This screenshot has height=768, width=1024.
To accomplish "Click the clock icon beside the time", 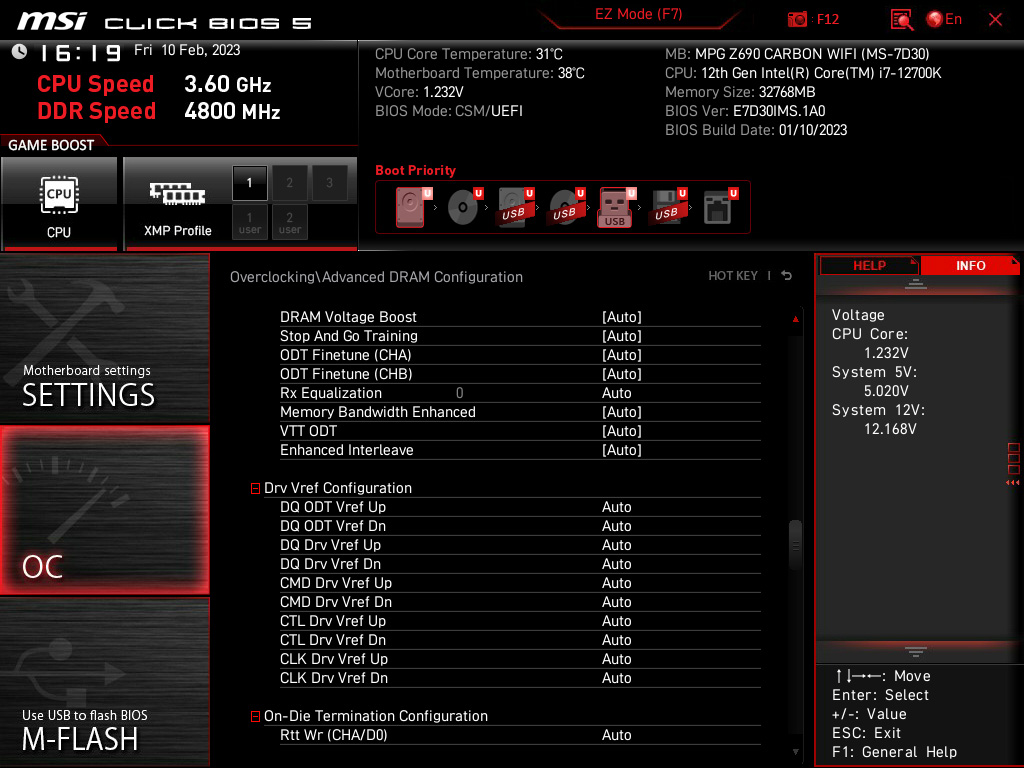I will [x=20, y=52].
